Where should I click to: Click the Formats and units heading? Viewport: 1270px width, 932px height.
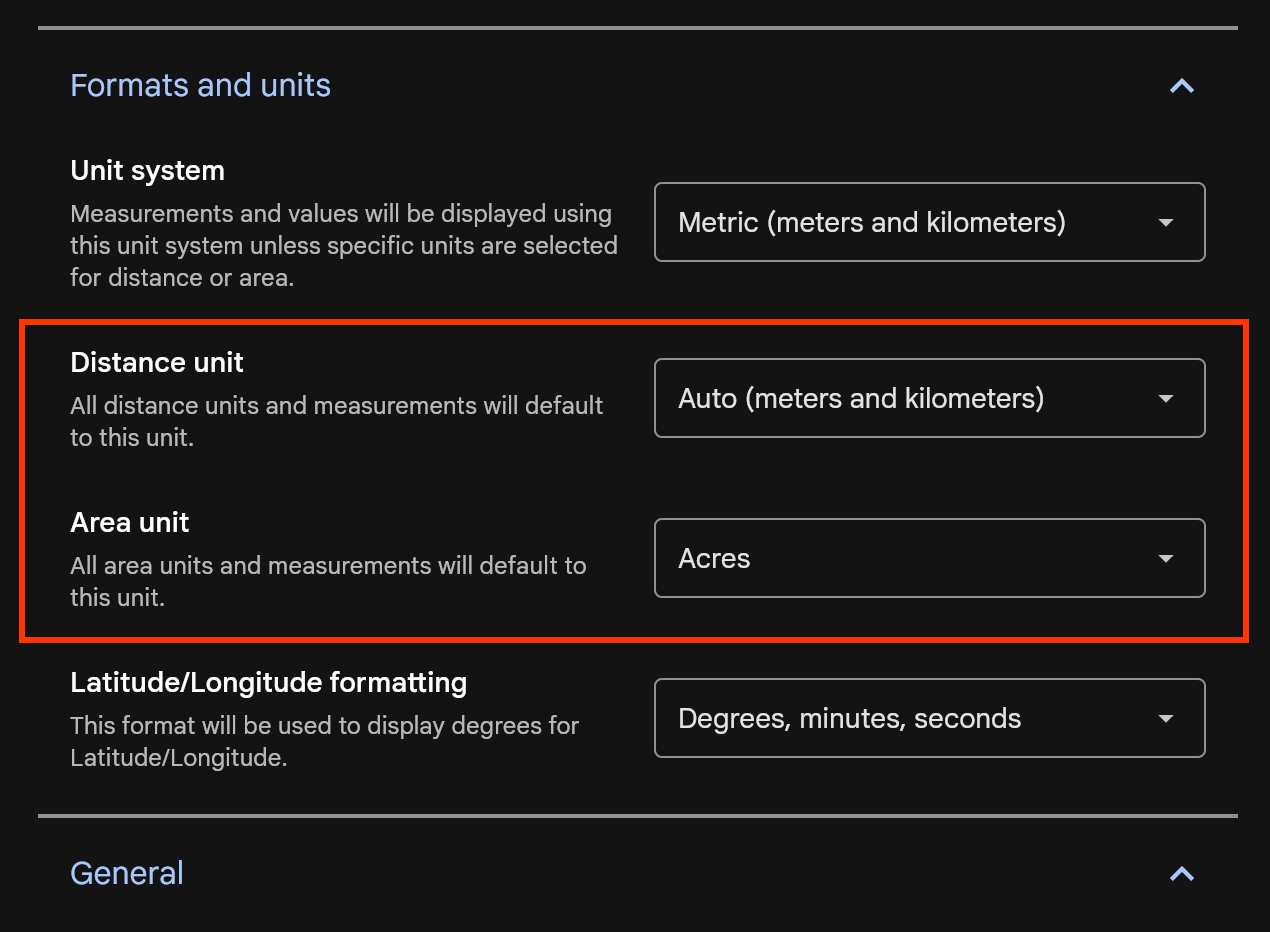[201, 85]
